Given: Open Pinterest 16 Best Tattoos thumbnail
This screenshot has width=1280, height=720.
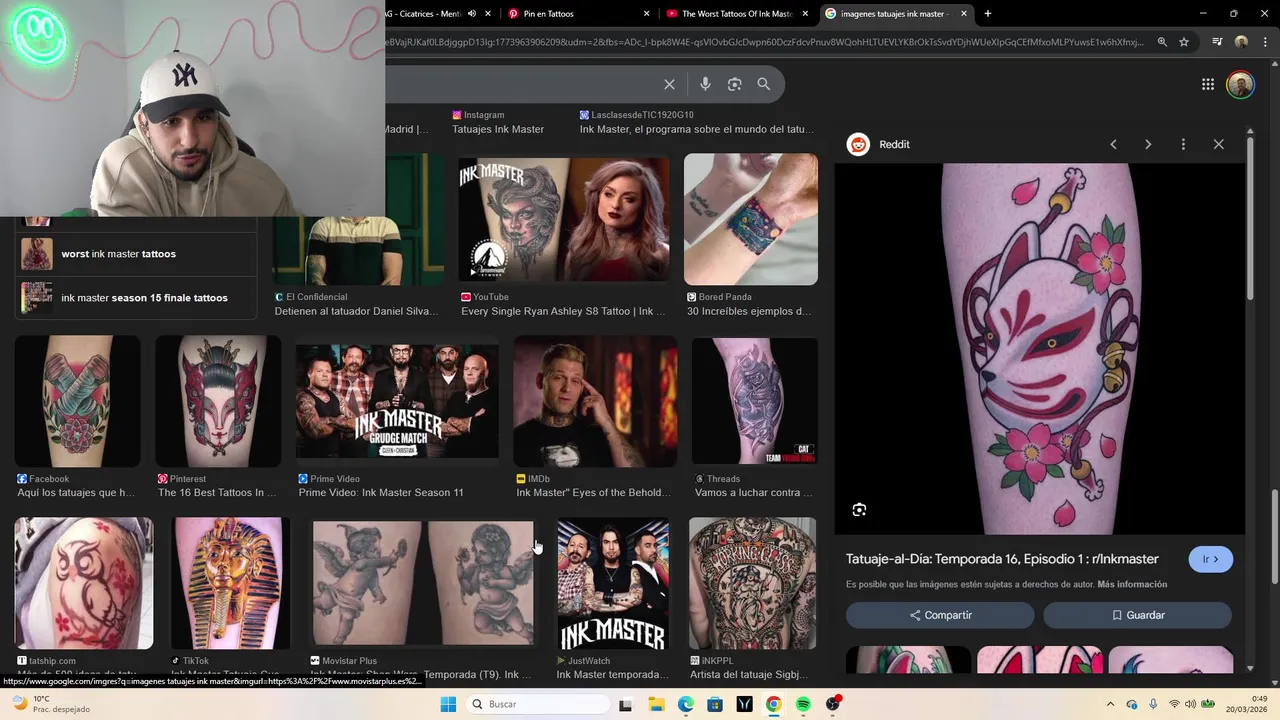Looking at the screenshot, I should [x=218, y=401].
